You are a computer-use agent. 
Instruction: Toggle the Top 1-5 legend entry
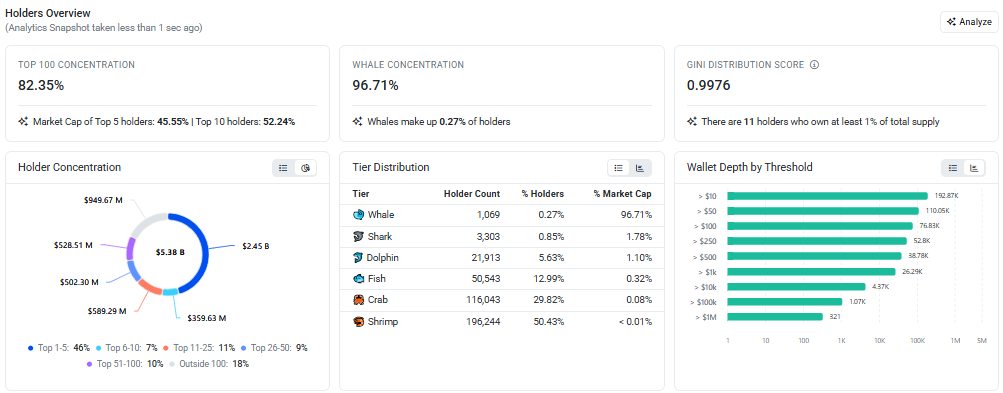tap(58, 348)
